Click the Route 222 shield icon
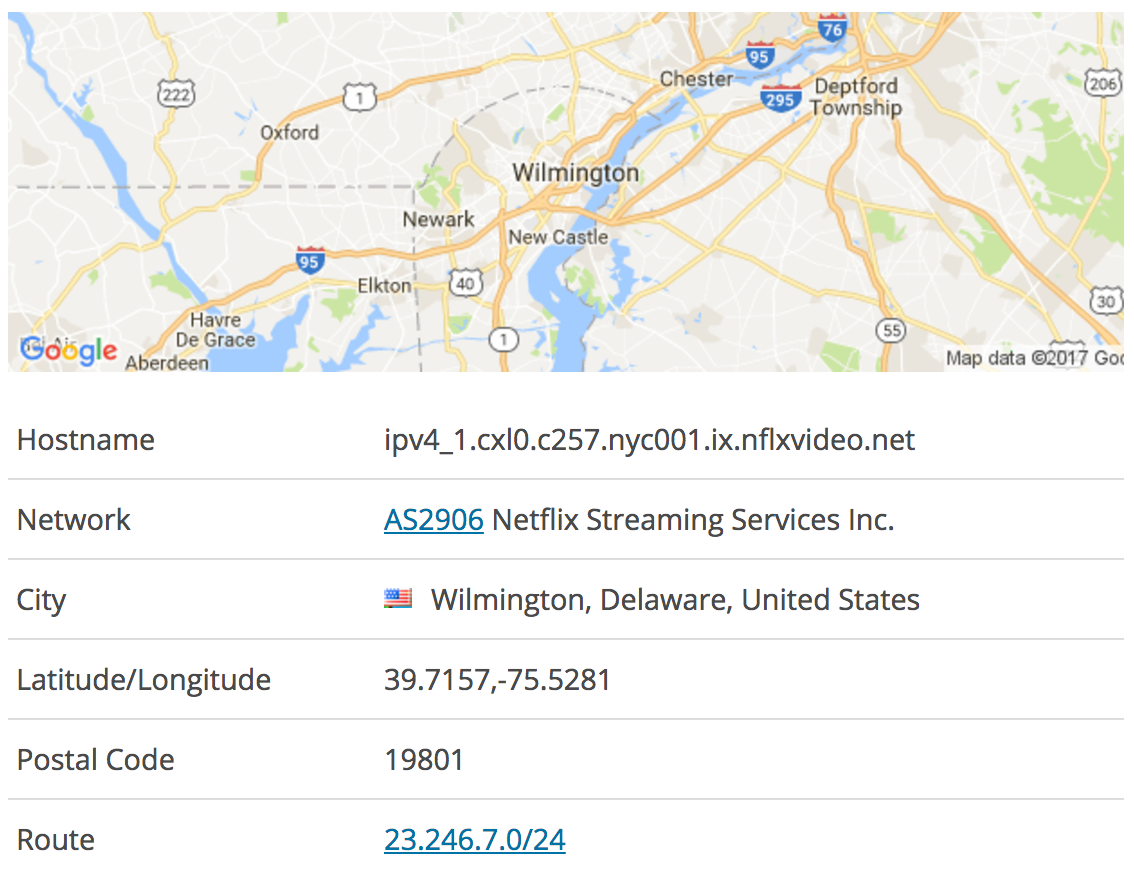1134x882 pixels. point(176,94)
